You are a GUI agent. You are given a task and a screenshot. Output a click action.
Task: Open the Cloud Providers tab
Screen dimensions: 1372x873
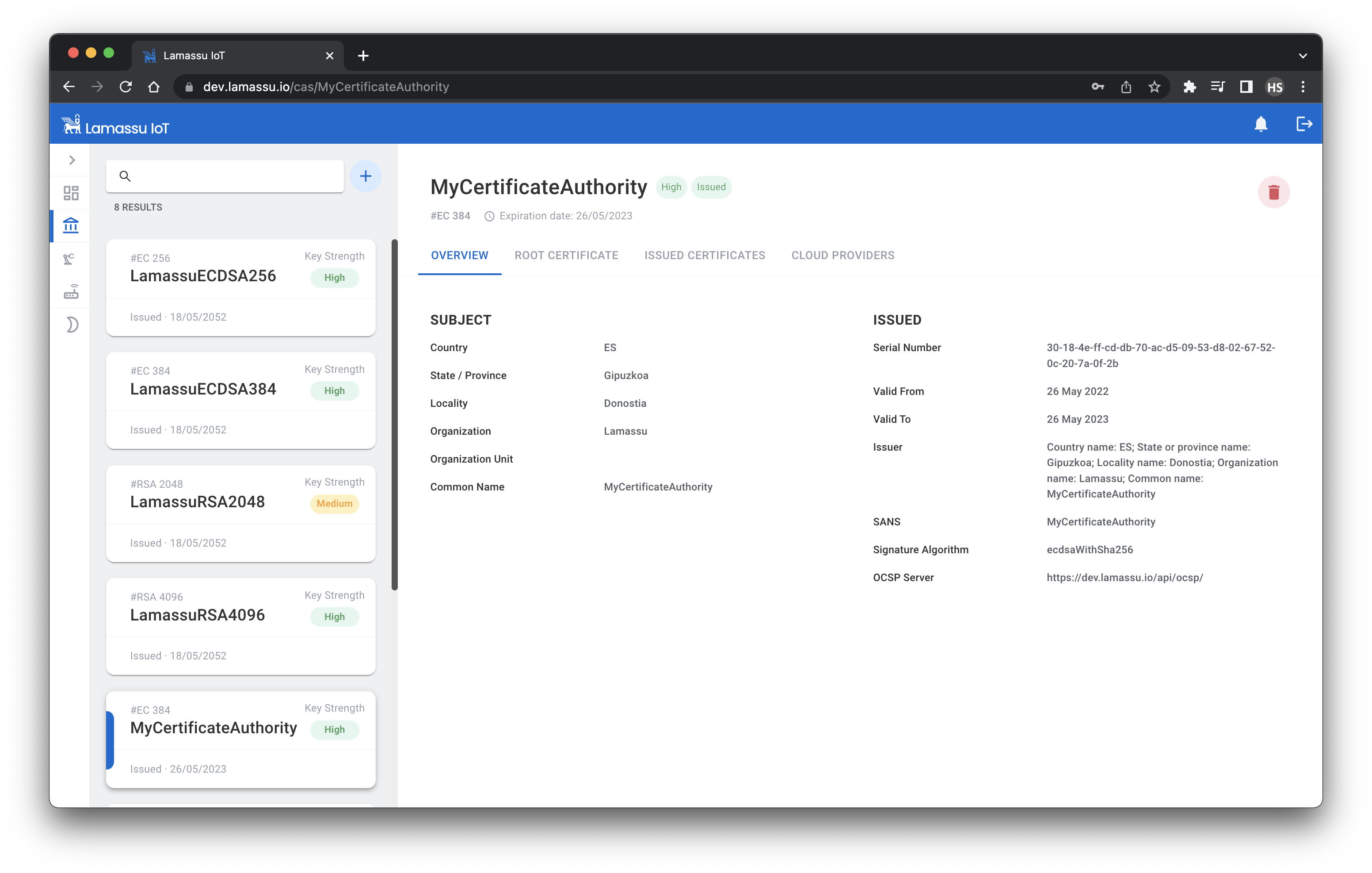[x=842, y=256]
